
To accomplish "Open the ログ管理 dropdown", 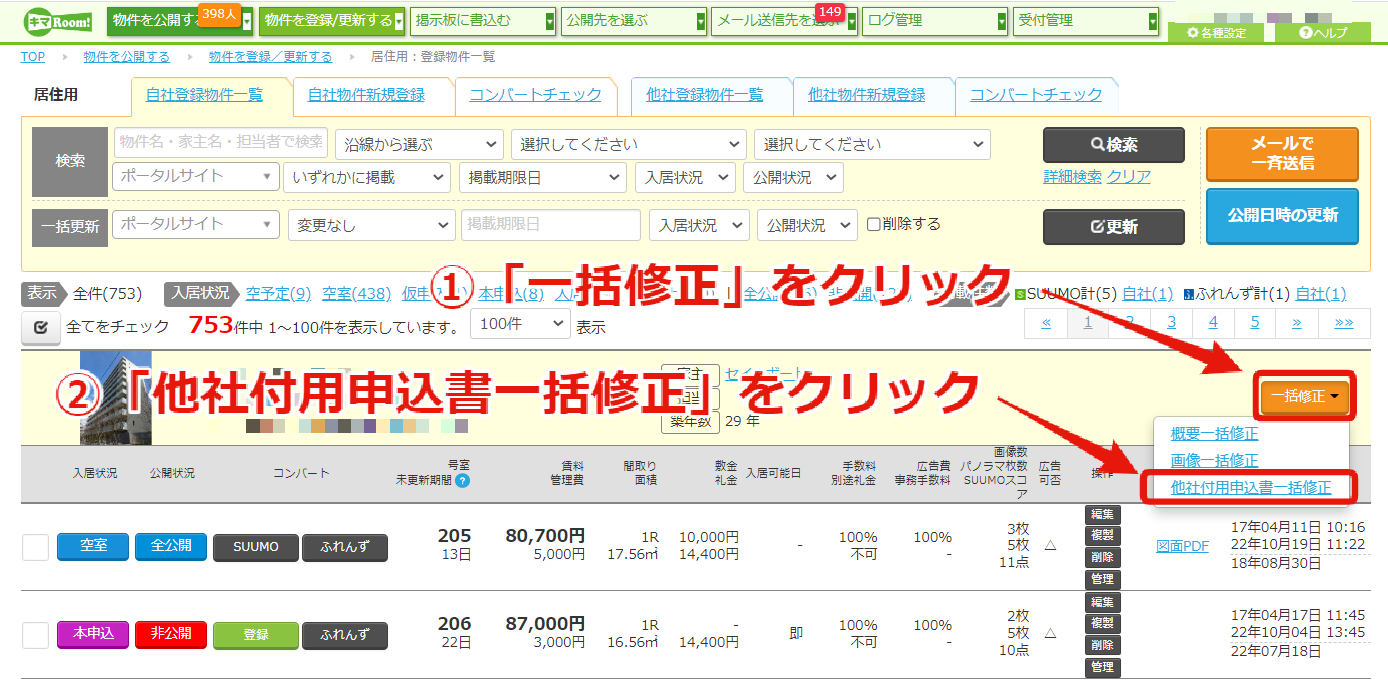I will click(935, 21).
